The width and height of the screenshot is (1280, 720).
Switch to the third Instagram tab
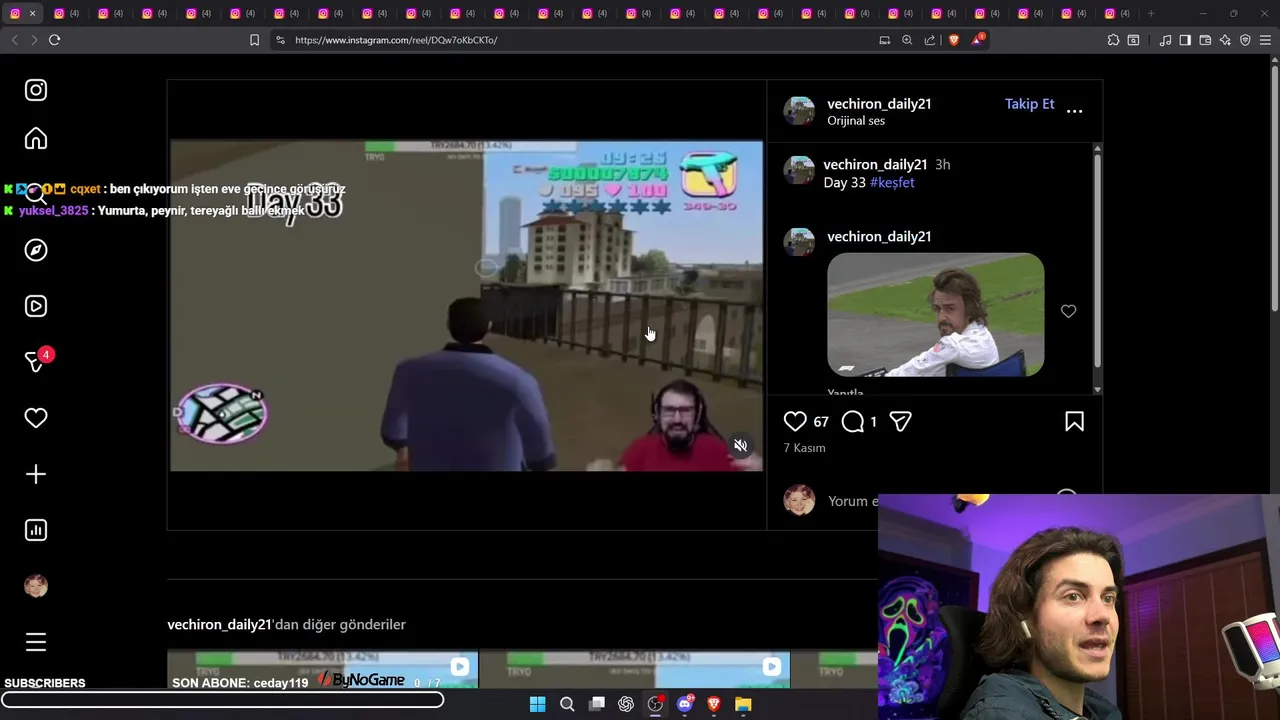point(111,13)
